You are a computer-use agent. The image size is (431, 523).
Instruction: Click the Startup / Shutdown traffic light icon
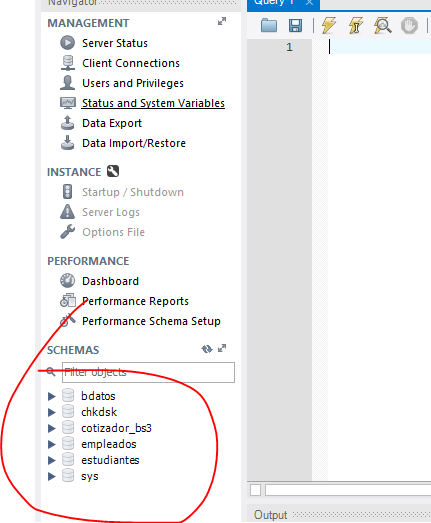click(x=67, y=192)
